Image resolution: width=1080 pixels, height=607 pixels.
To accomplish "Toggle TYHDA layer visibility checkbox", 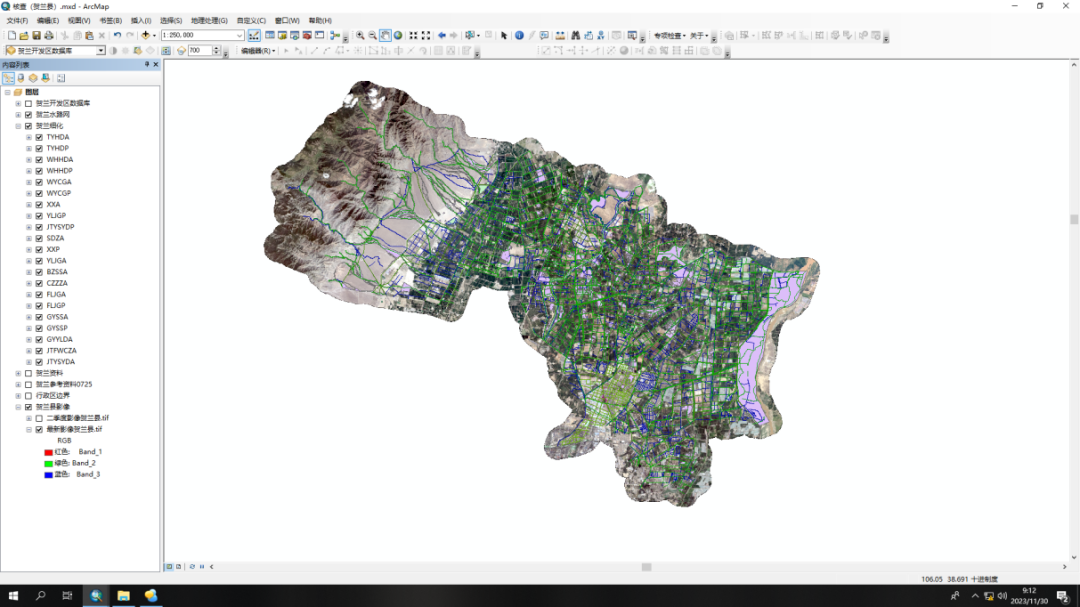I will tap(39, 137).
